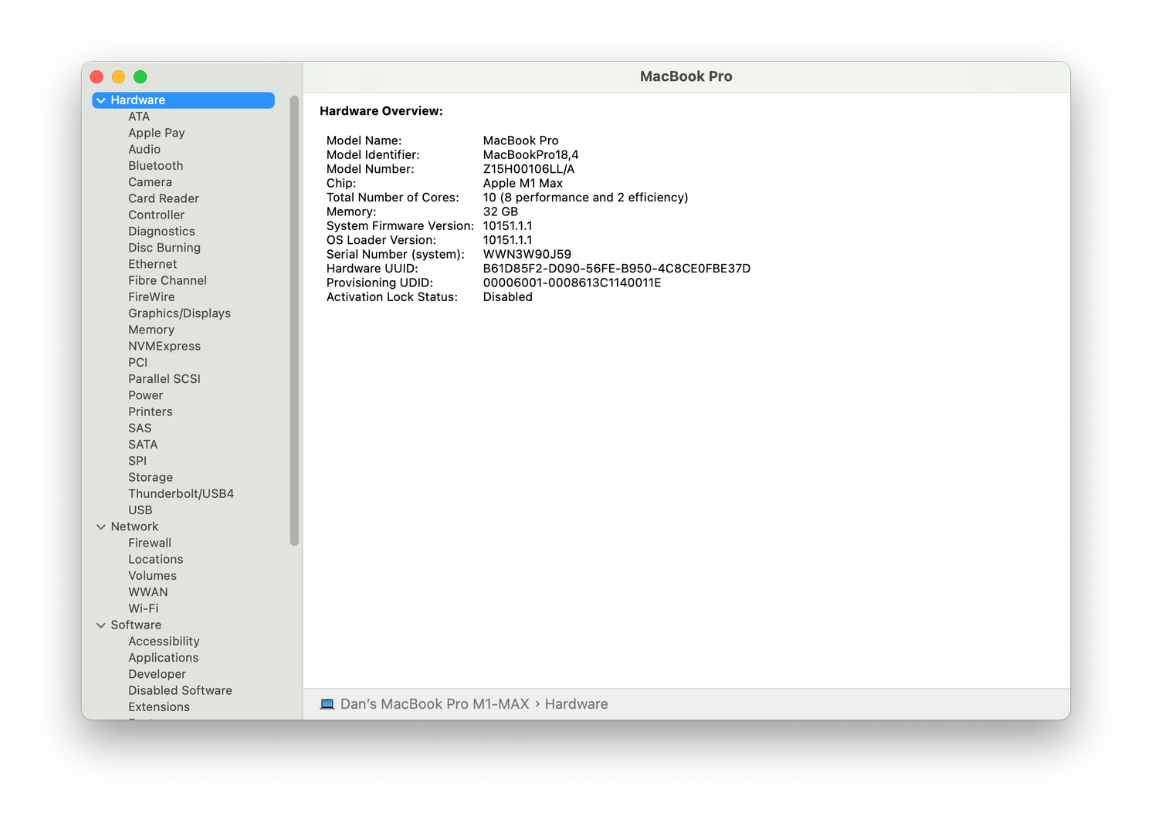The width and height of the screenshot is (1151, 820).
Task: Select Fibre Channel in sidebar
Action: pos(167,280)
